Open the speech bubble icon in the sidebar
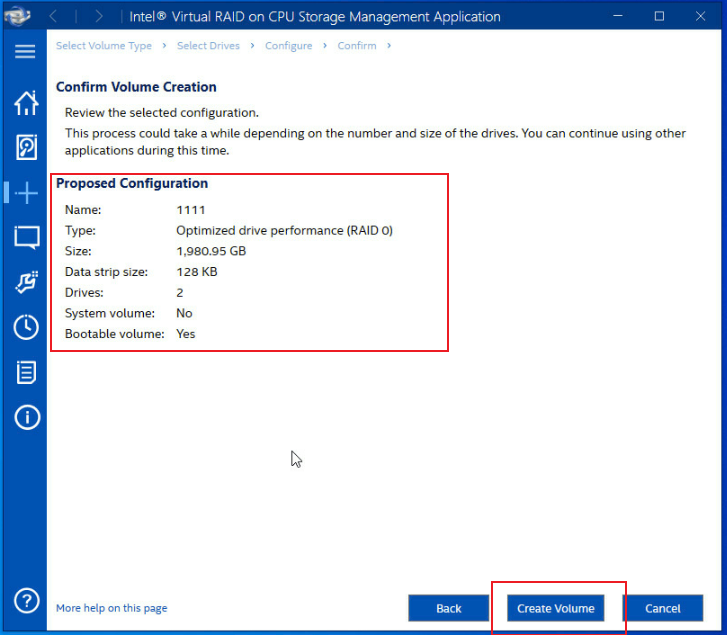 pyautogui.click(x=27, y=238)
